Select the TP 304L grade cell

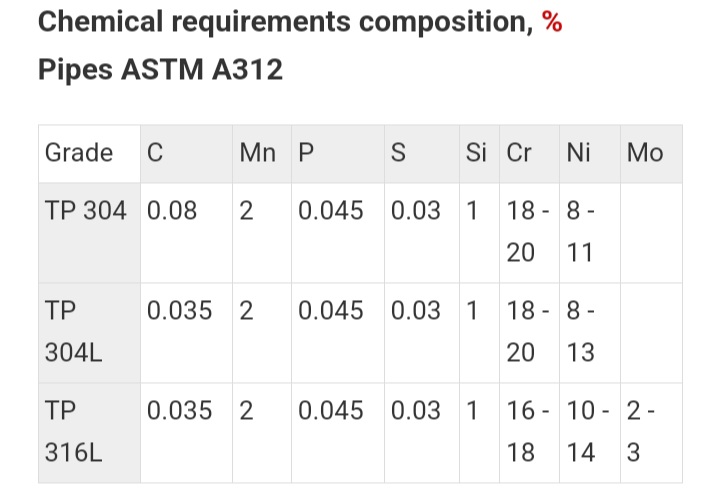tap(90, 333)
